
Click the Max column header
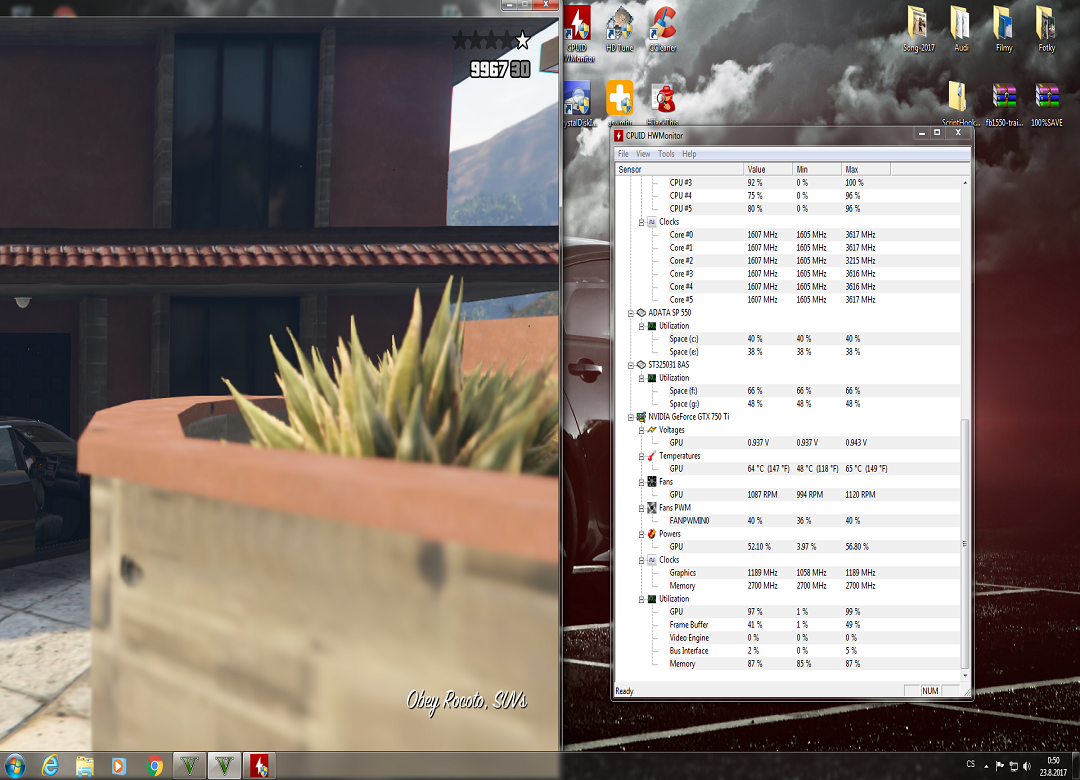click(x=866, y=170)
